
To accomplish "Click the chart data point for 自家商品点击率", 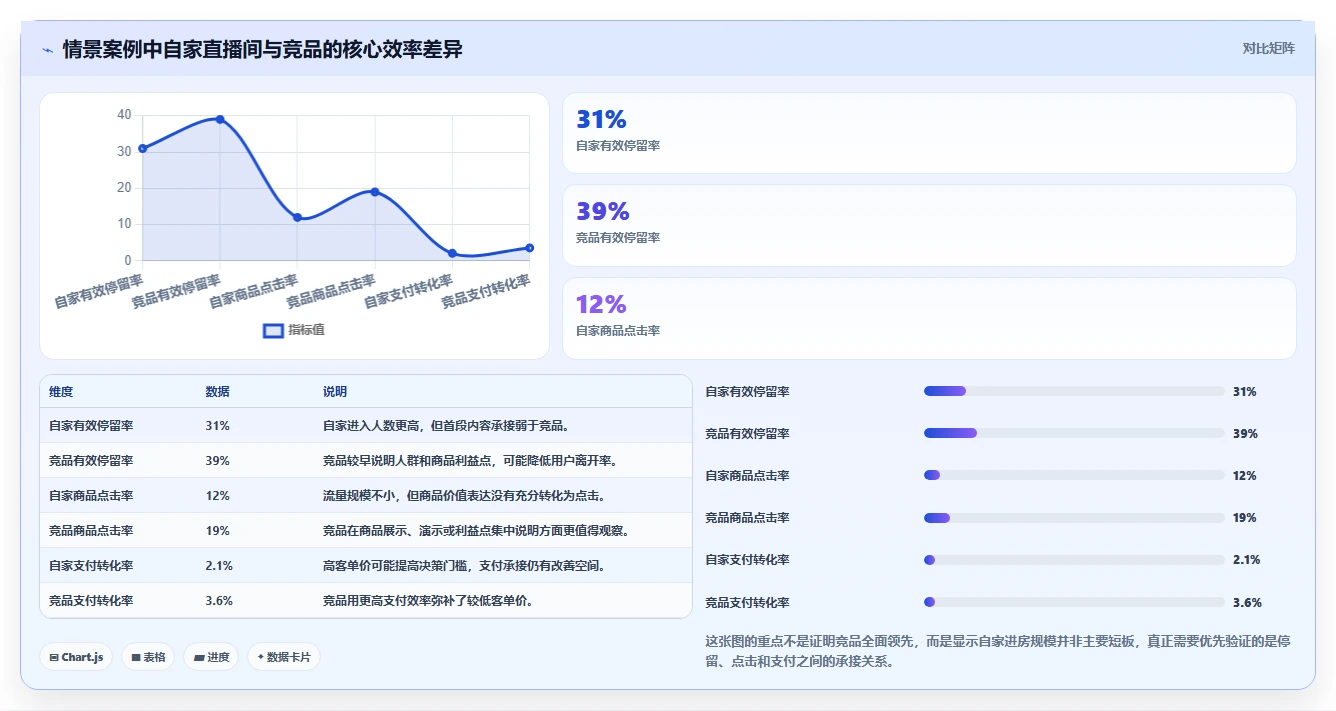I will pyautogui.click(x=297, y=217).
